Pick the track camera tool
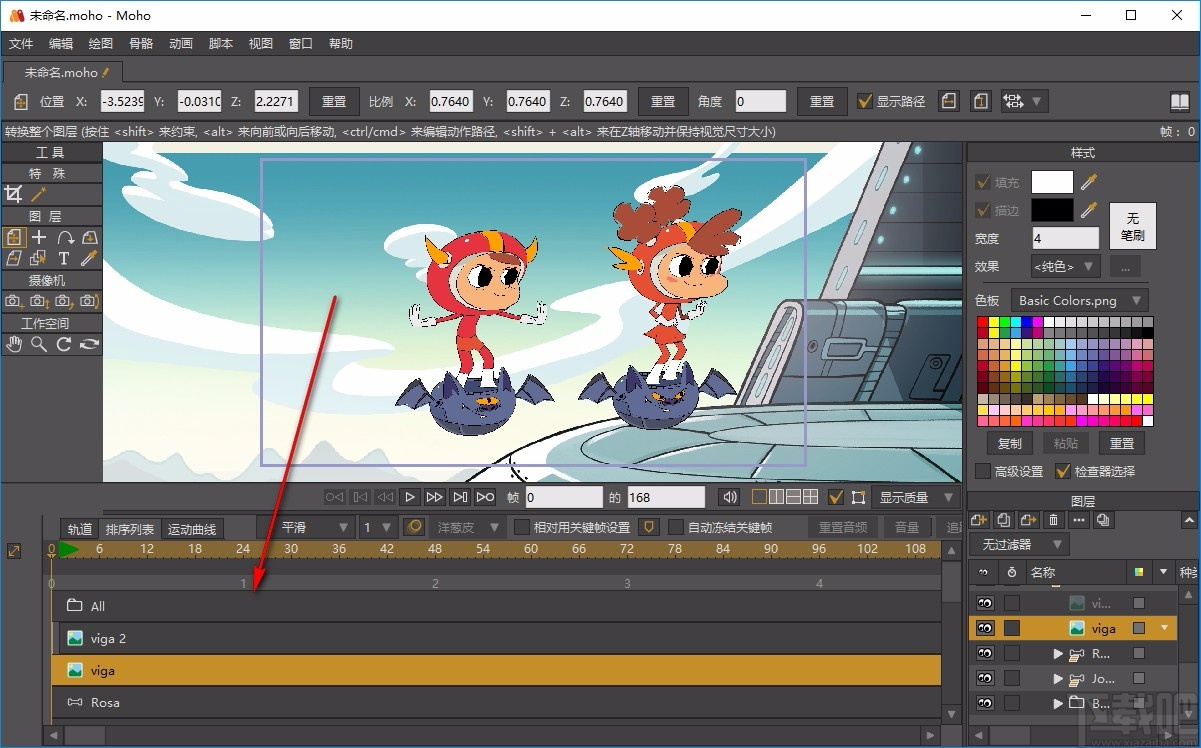 pos(14,301)
